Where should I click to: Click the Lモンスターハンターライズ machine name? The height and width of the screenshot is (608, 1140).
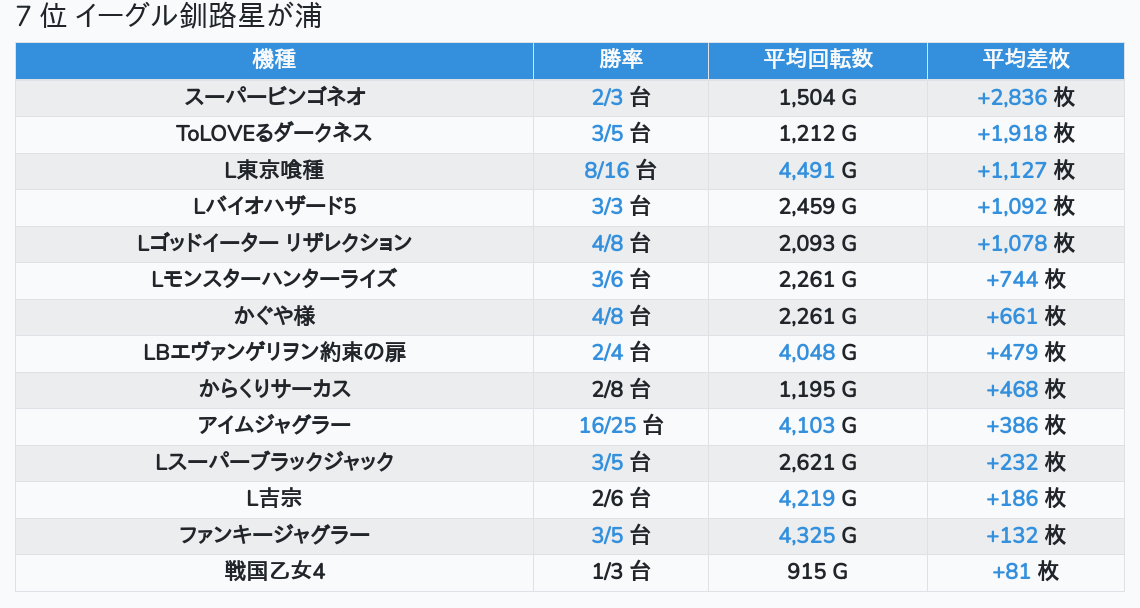pyautogui.click(x=274, y=279)
